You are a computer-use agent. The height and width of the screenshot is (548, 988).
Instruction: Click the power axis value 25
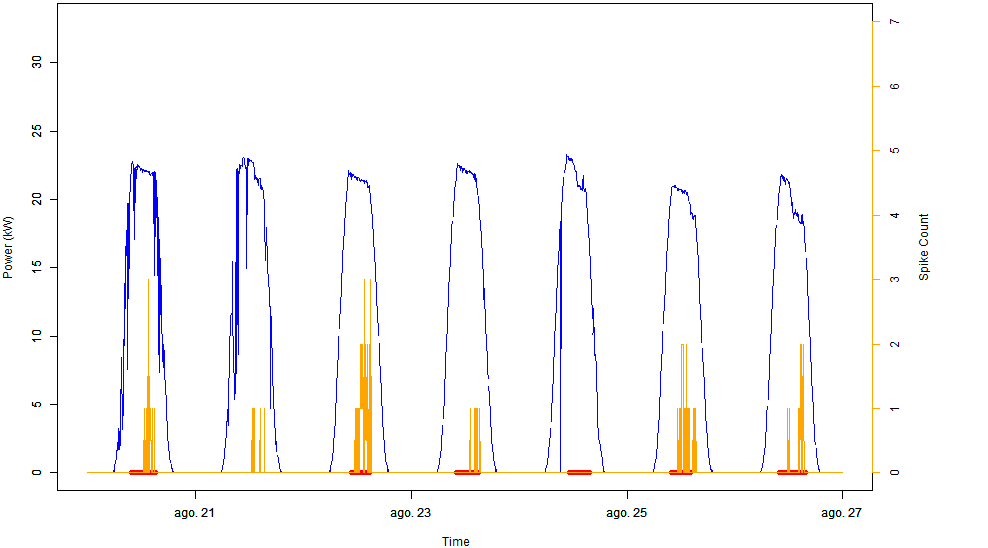37,131
